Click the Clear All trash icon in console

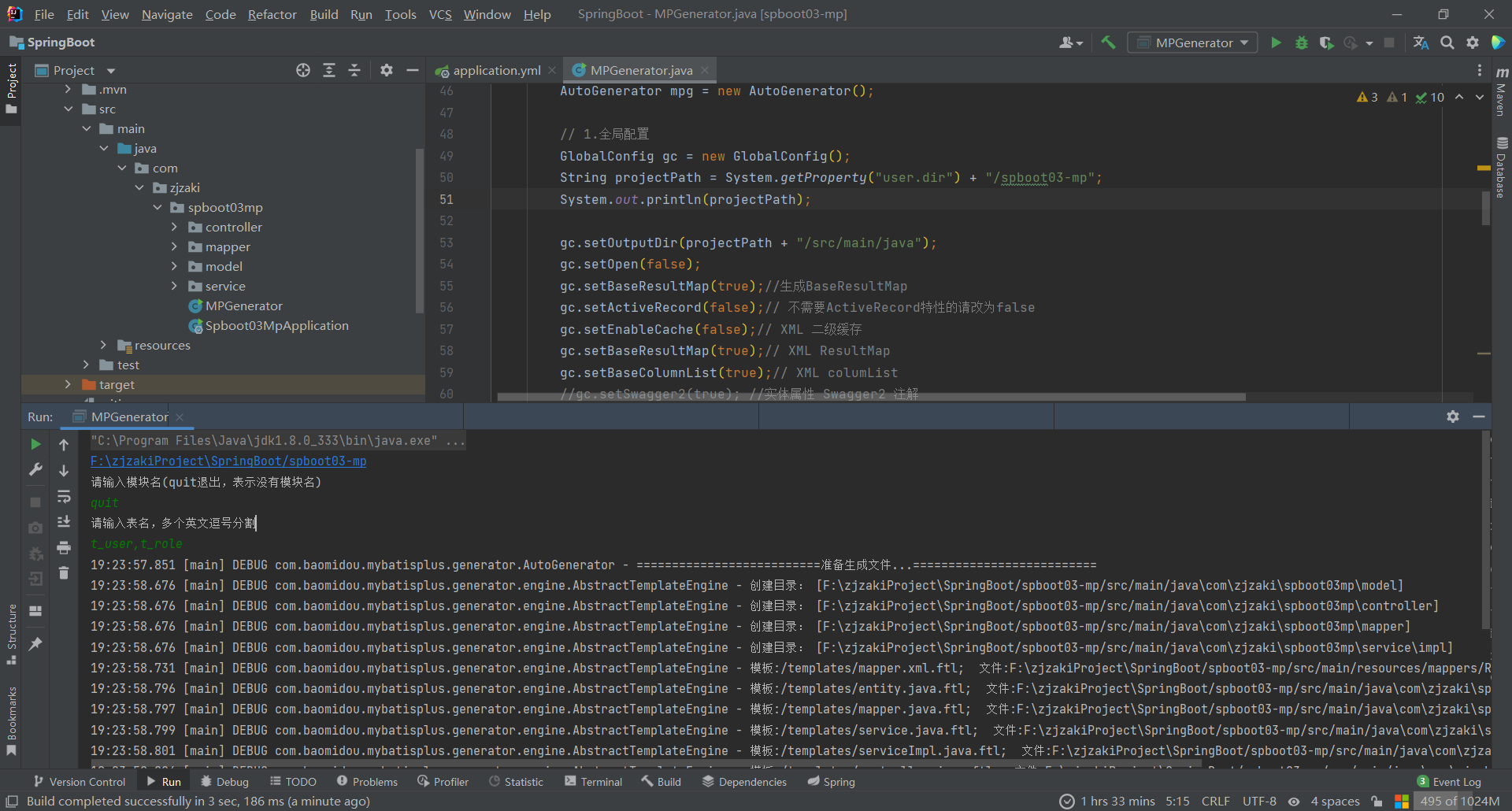64,573
